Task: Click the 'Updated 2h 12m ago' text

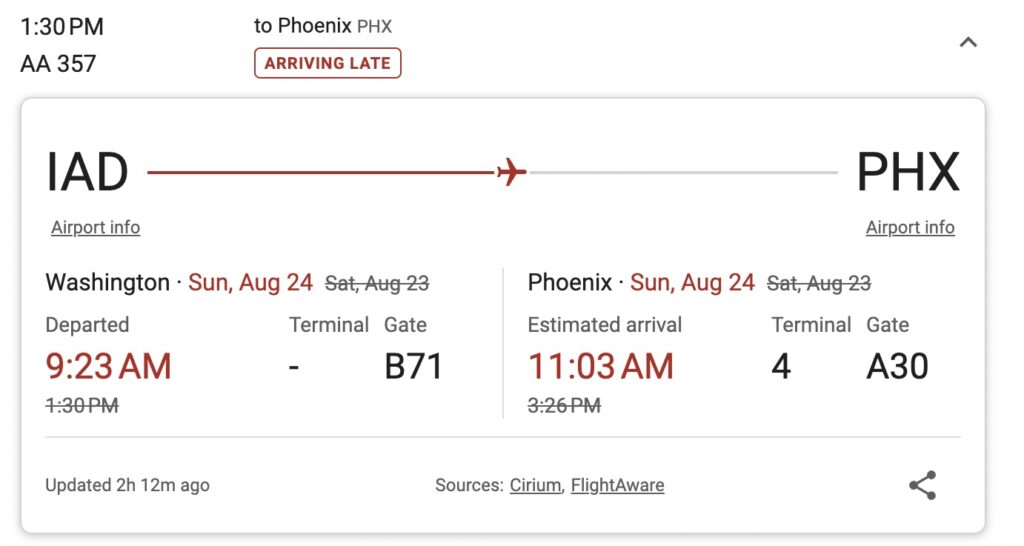Action: point(127,485)
